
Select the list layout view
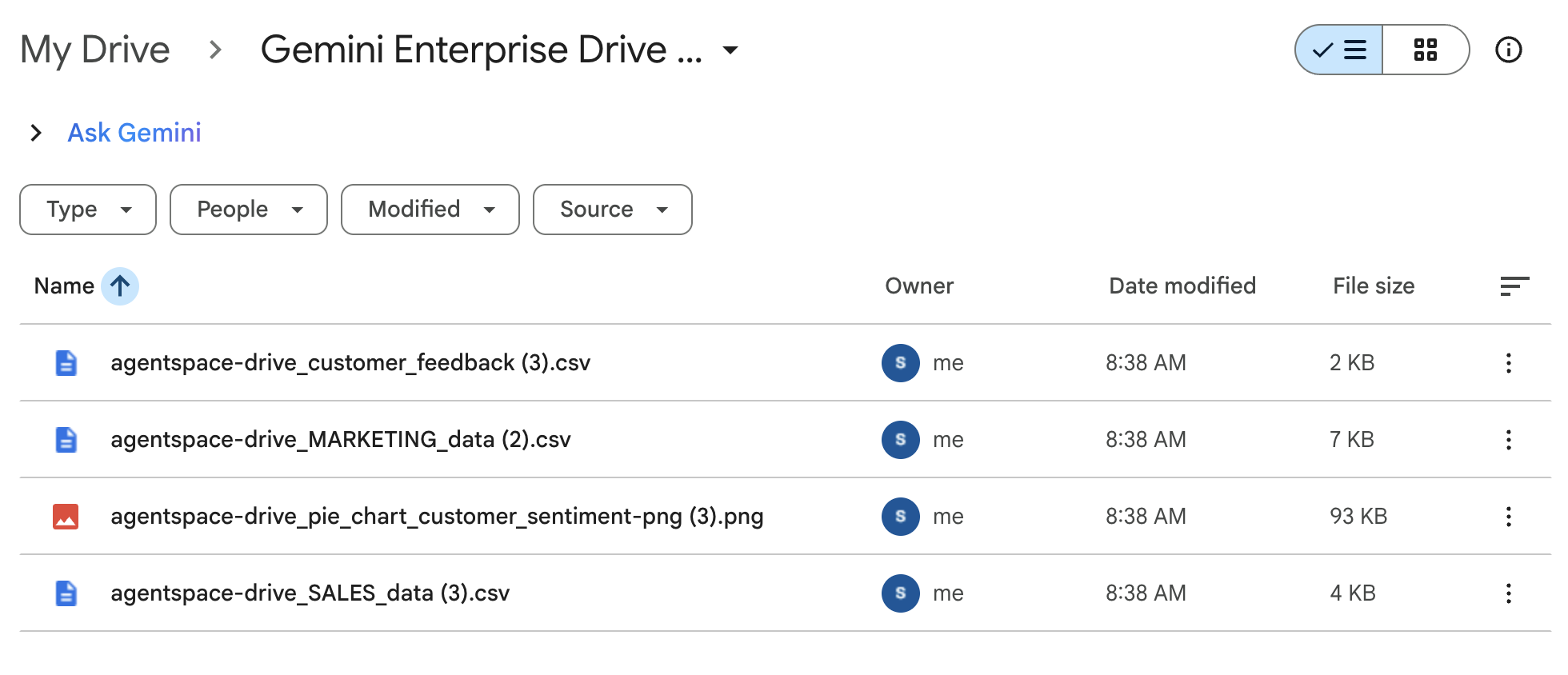1339,50
